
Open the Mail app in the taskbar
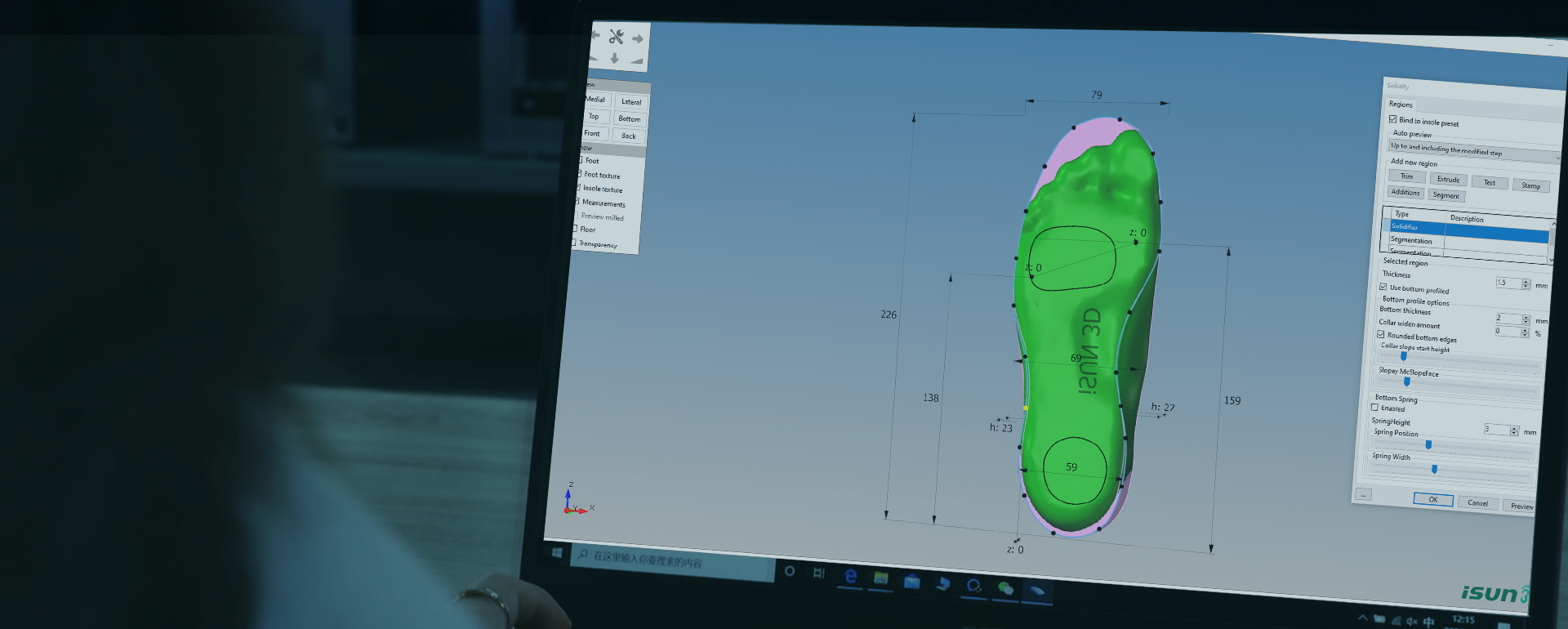[x=911, y=582]
